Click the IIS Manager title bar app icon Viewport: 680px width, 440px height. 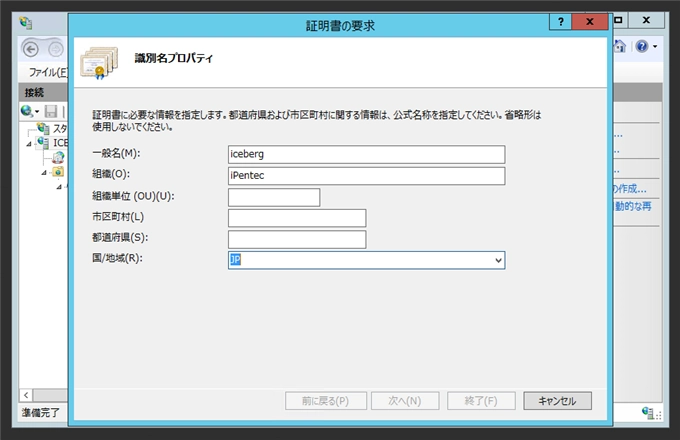(26, 23)
